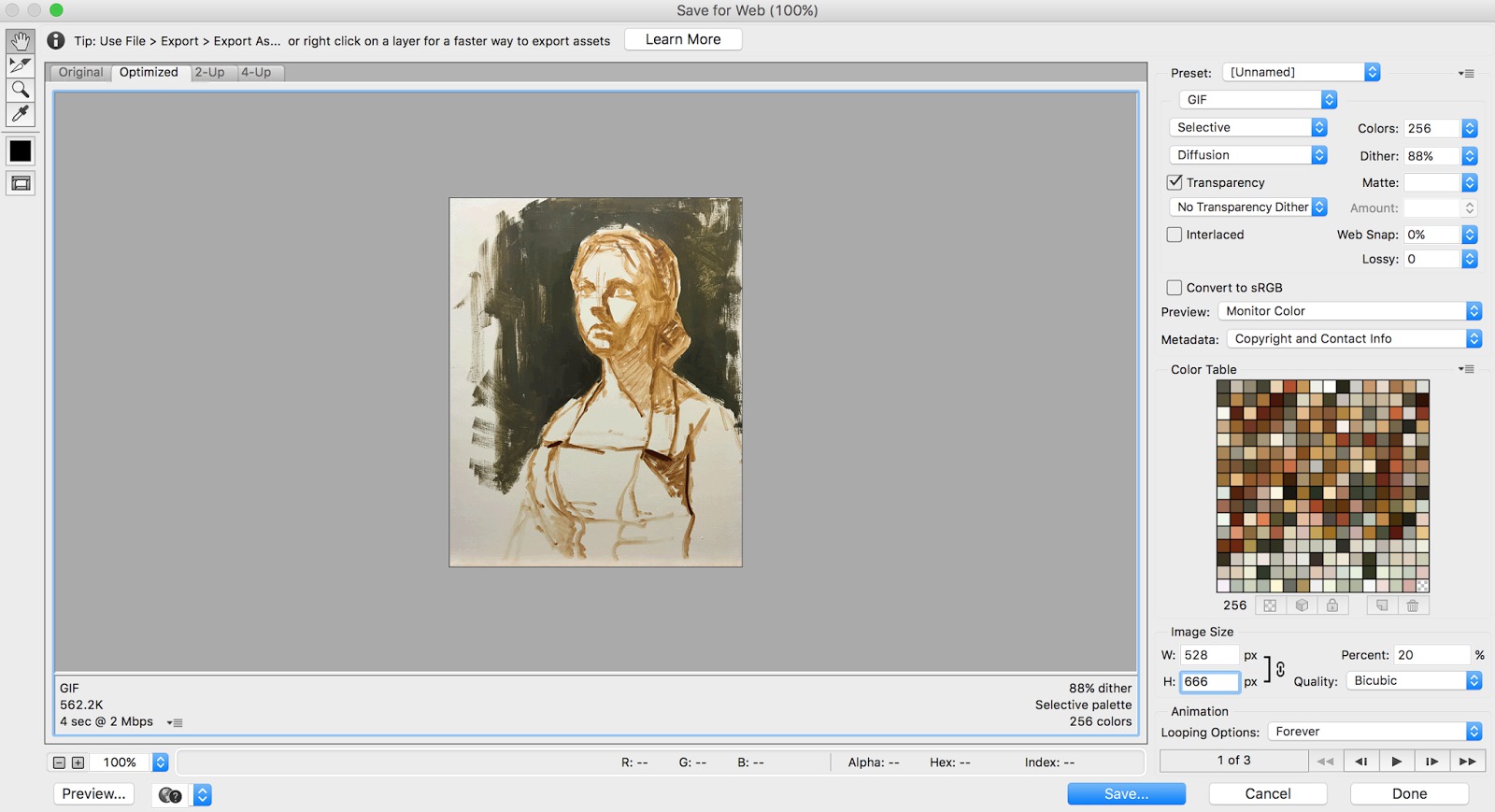Click the Amount stepper arrows
This screenshot has height=812, width=1495.
(x=1470, y=207)
